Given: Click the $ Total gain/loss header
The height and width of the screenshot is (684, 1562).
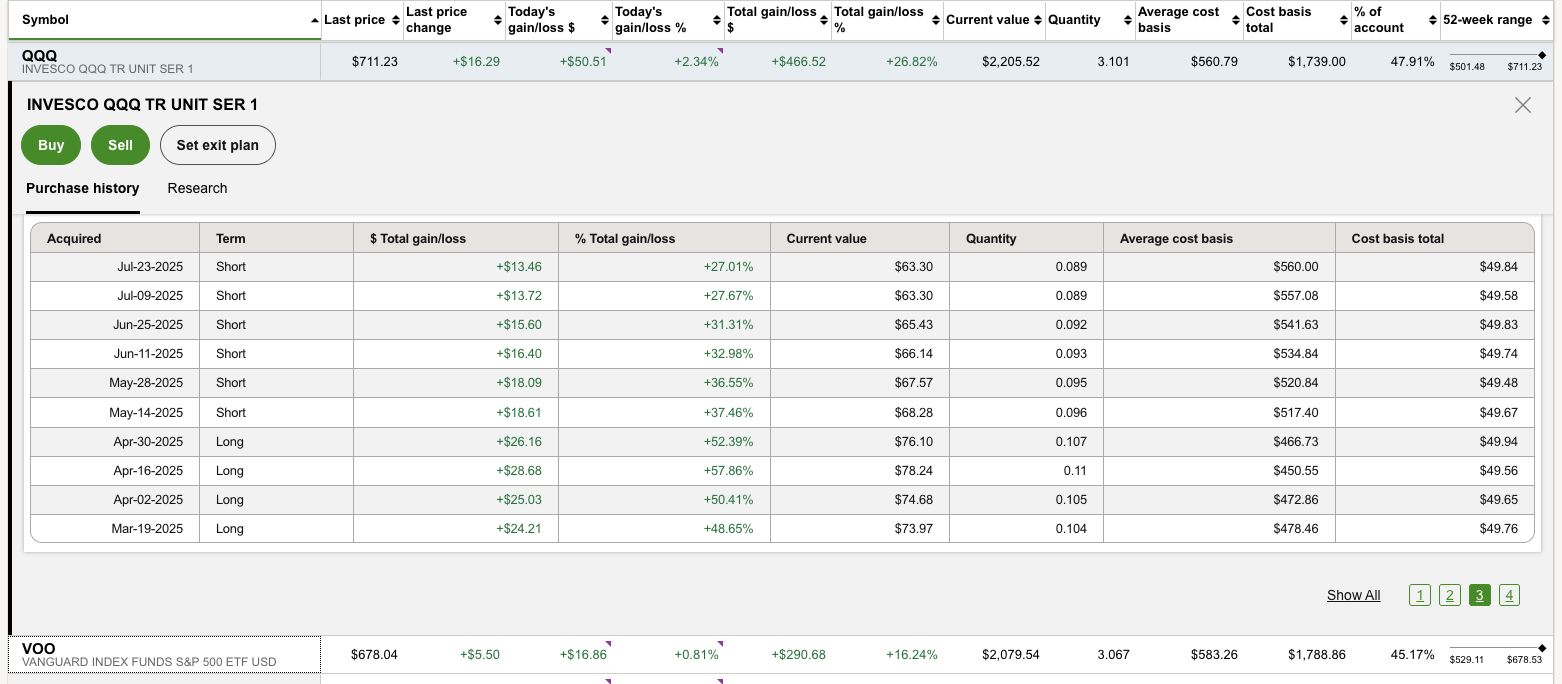Looking at the screenshot, I should [x=456, y=239].
